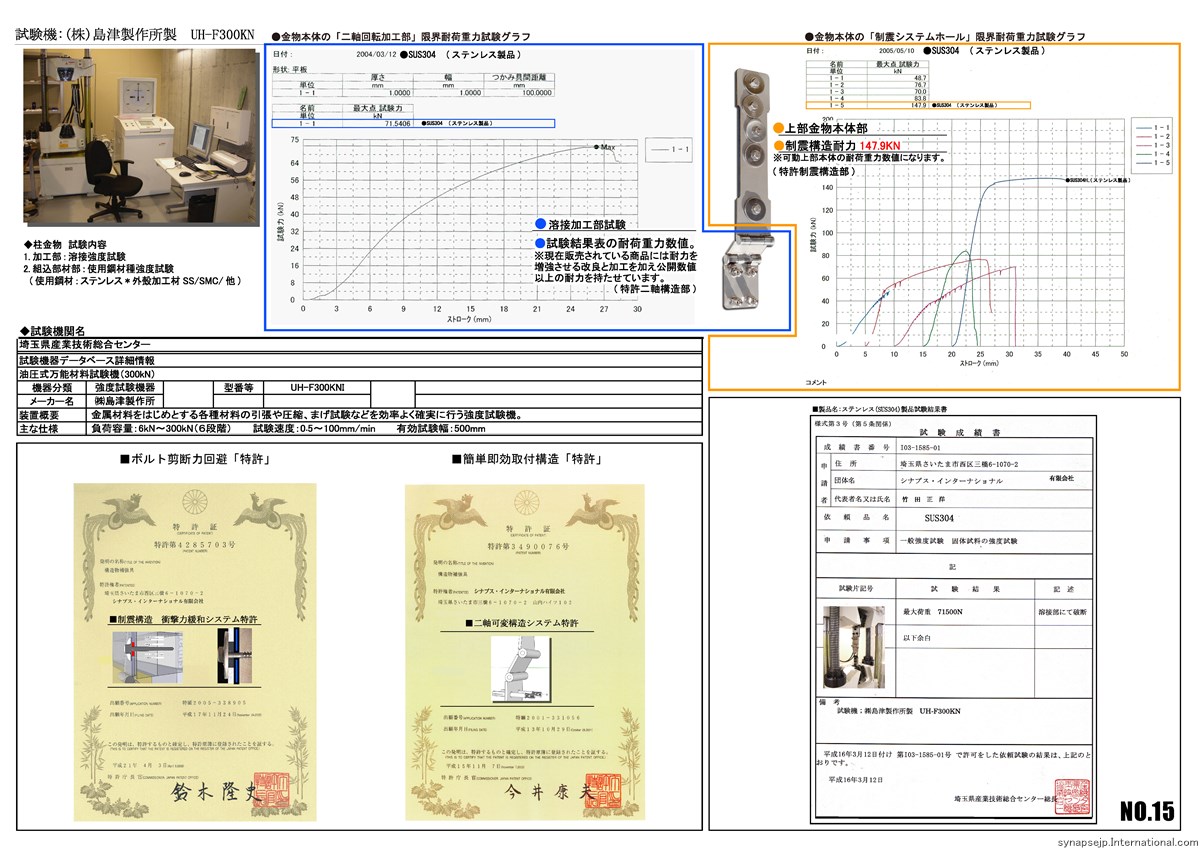Click the '機器分類' header cell
Viewport: 1200px width, 848px height.
pyautogui.click(x=53, y=386)
